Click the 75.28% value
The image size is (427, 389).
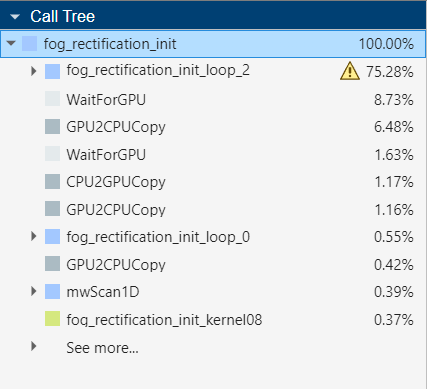click(x=390, y=71)
